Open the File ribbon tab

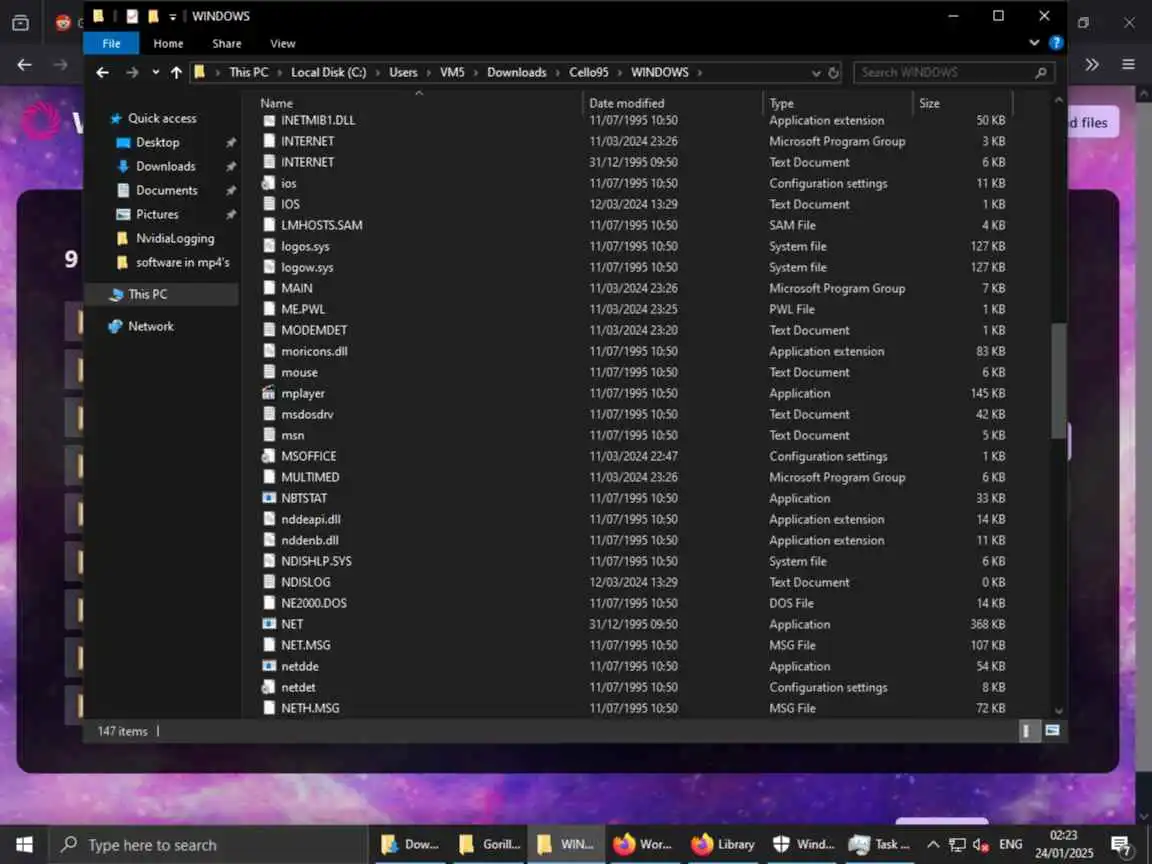tap(111, 43)
